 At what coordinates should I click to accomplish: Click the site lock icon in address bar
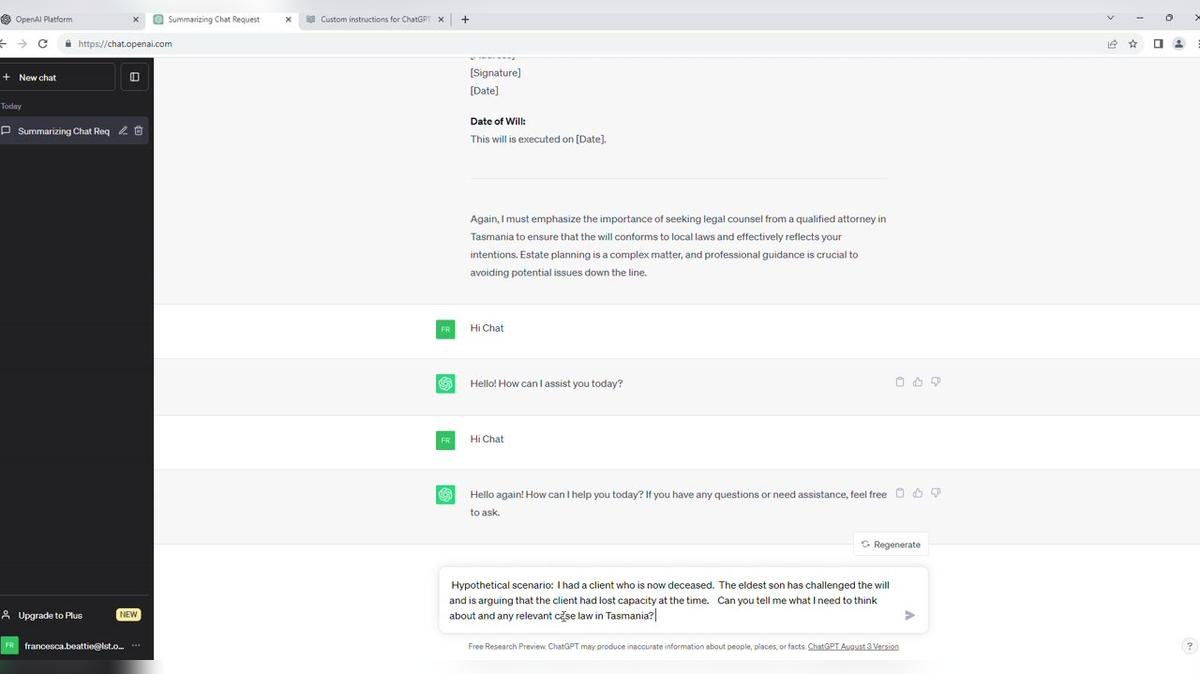[x=68, y=44]
